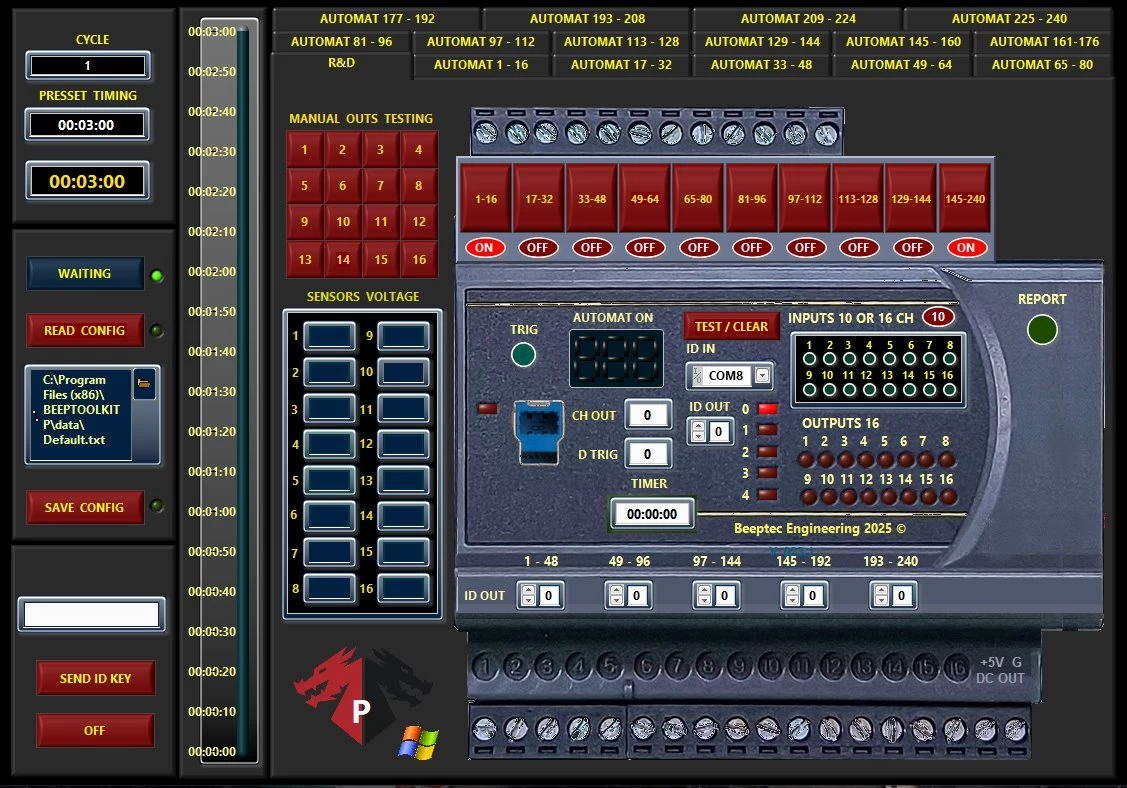Click output 16 red LED
Viewport: 1127px width, 788px height.
[949, 496]
